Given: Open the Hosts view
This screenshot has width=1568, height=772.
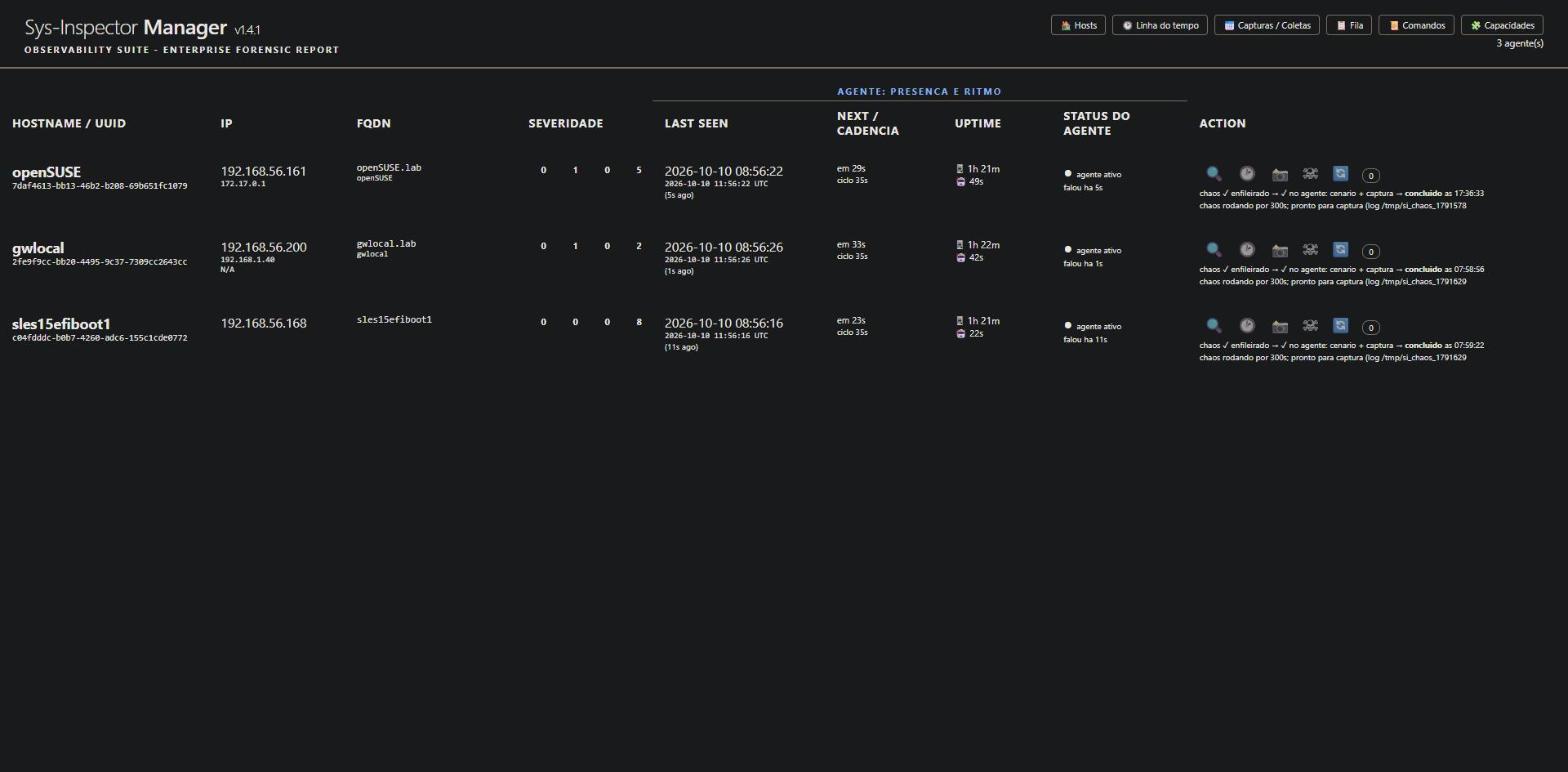Looking at the screenshot, I should 1078,25.
